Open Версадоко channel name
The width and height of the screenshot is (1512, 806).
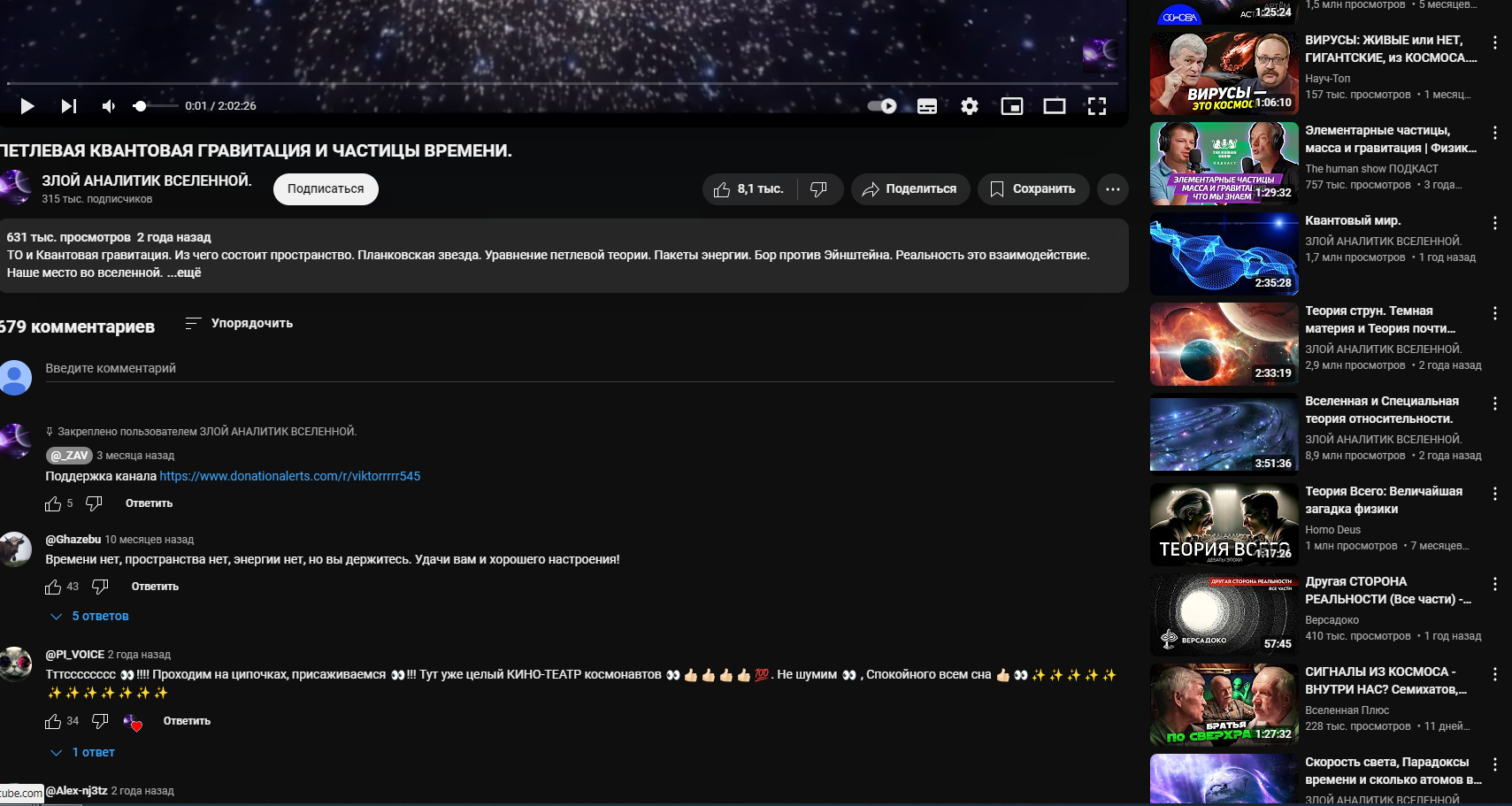(1332, 620)
